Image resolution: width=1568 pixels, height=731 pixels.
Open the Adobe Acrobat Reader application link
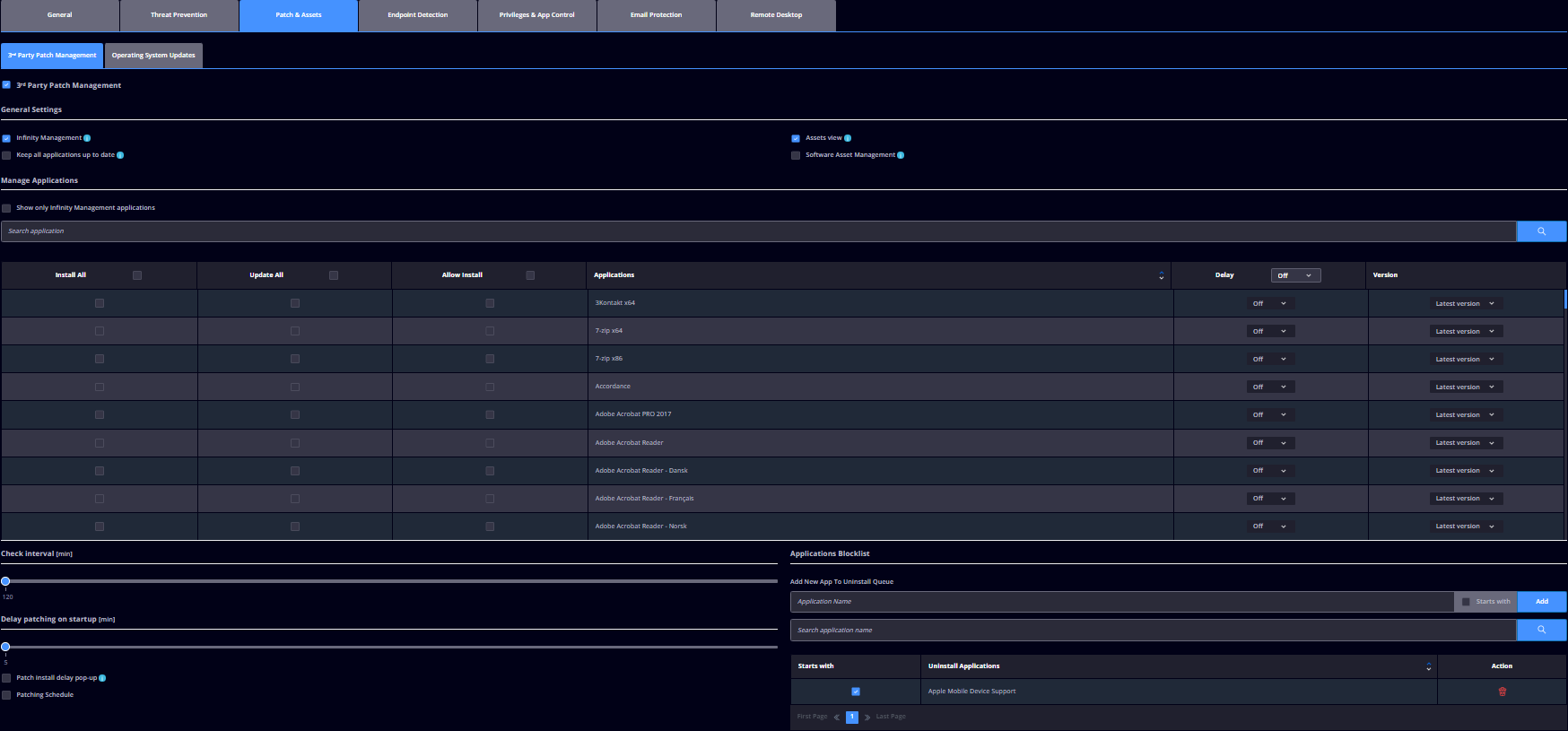pyautogui.click(x=629, y=443)
